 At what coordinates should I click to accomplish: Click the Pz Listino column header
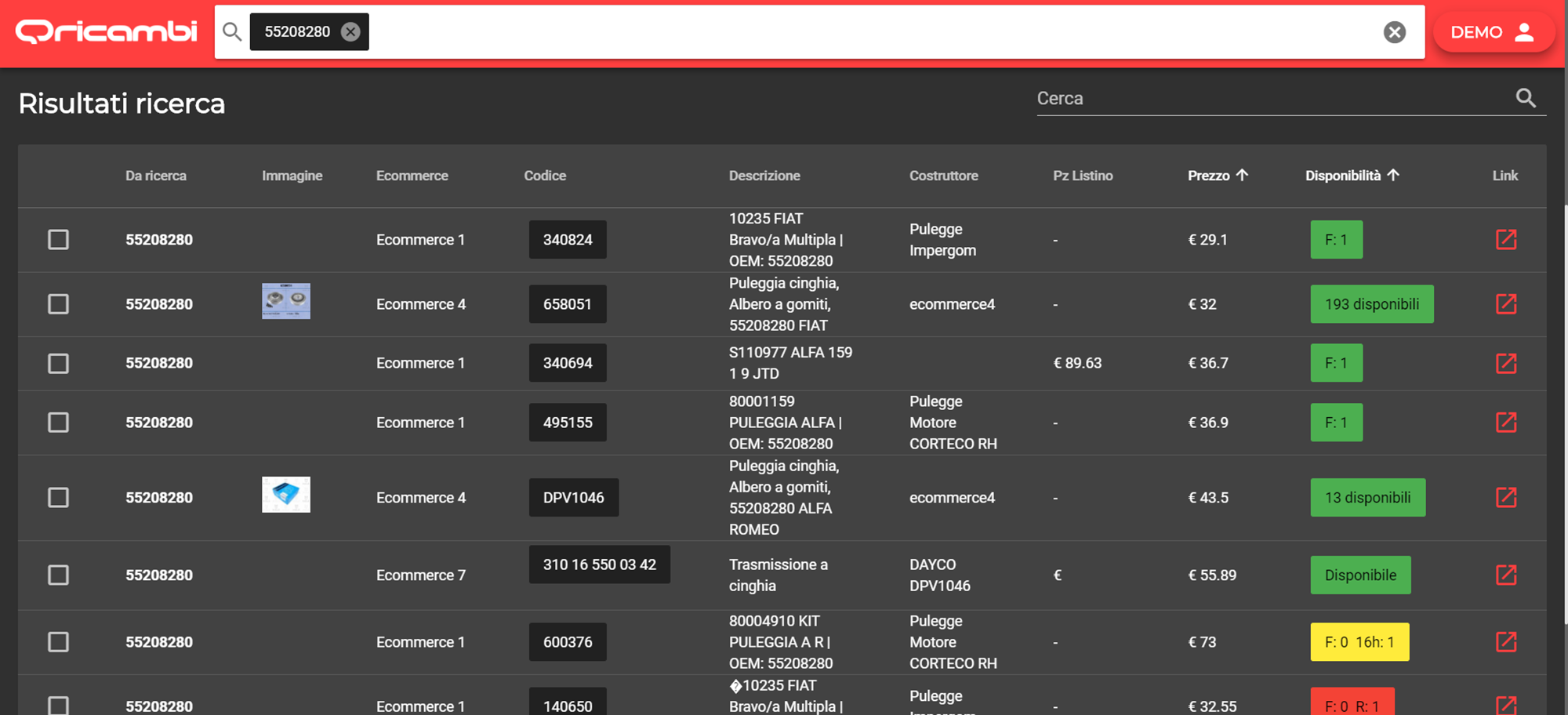tap(1083, 176)
